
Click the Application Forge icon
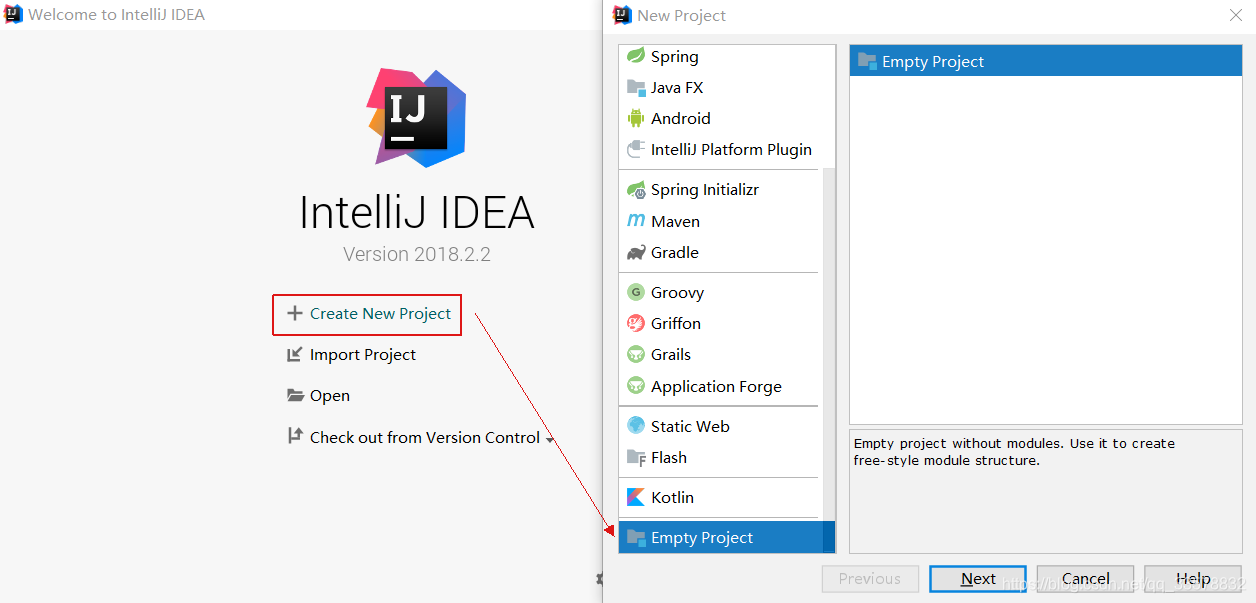point(635,386)
